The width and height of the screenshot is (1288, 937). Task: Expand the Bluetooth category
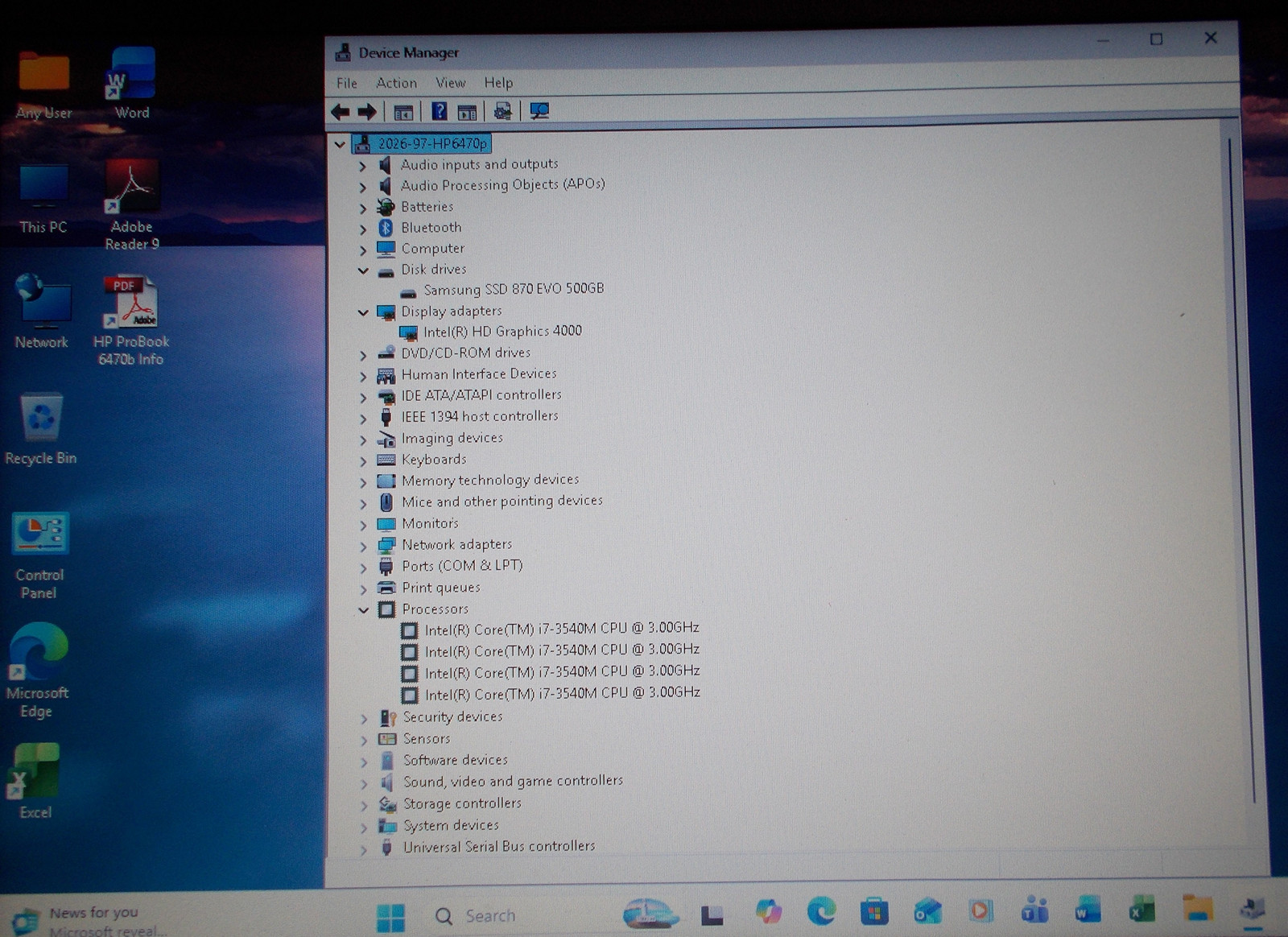click(x=362, y=229)
